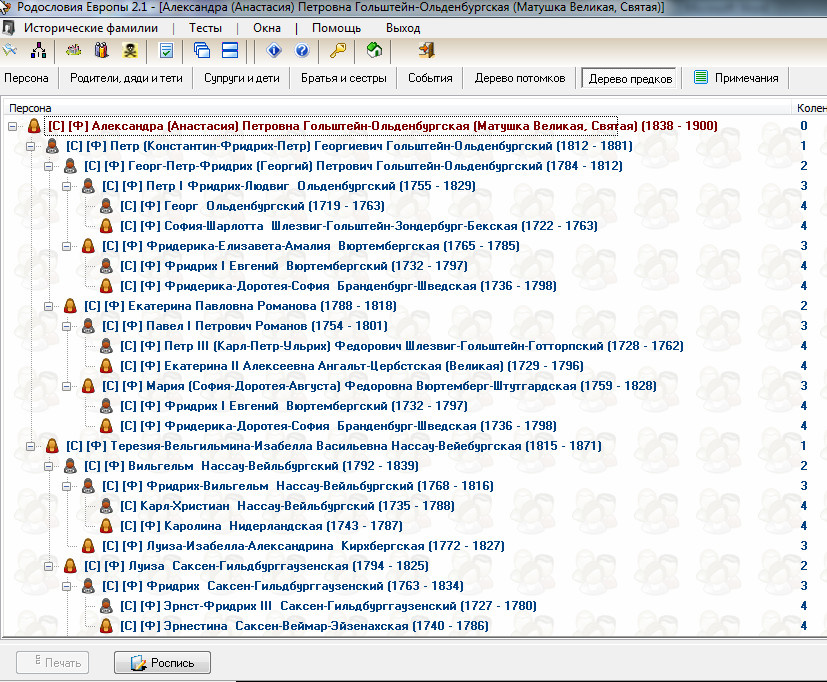827x682 pixels.
Task: Open the Тесты menu
Action: 205,28
